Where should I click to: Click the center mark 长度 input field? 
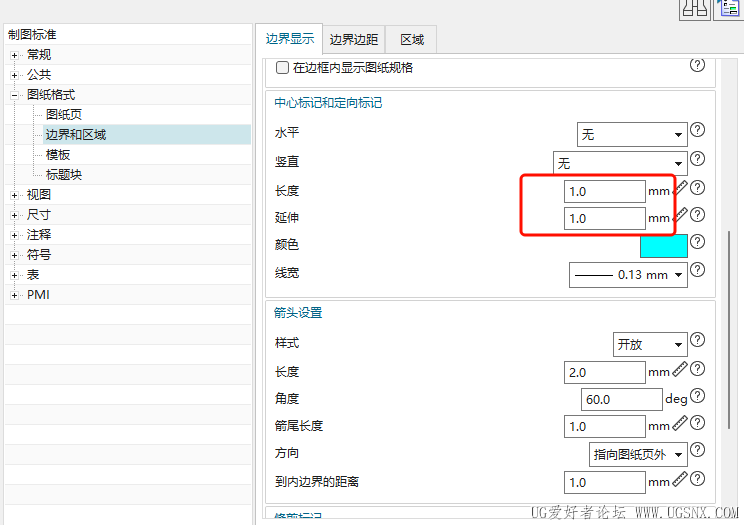[604, 192]
